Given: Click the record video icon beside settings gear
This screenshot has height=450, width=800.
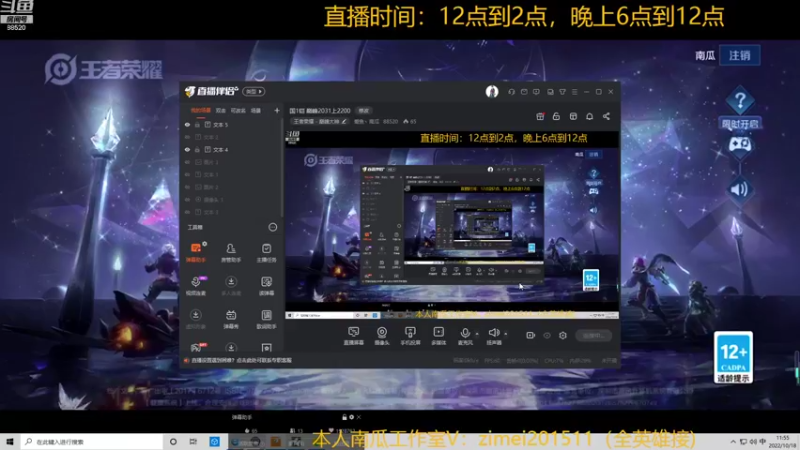Looking at the screenshot, I should 531,335.
